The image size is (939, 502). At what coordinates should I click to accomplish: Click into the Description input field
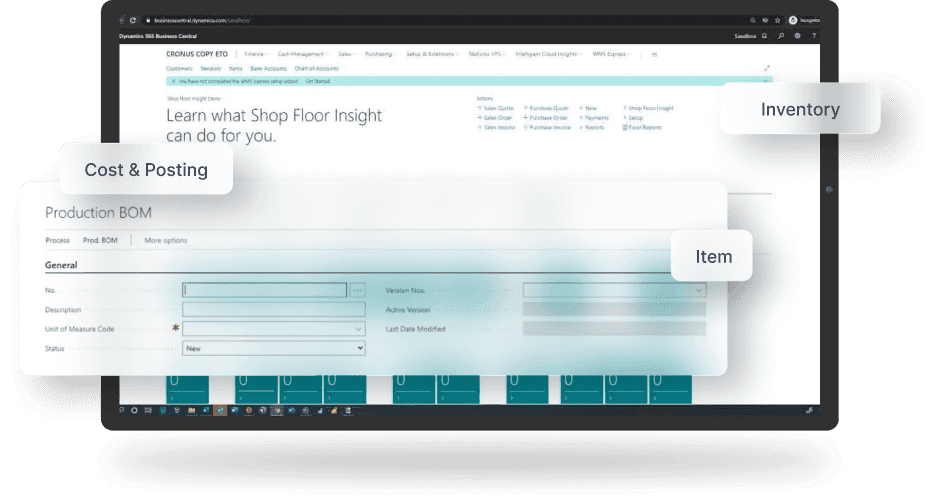[x=274, y=310]
